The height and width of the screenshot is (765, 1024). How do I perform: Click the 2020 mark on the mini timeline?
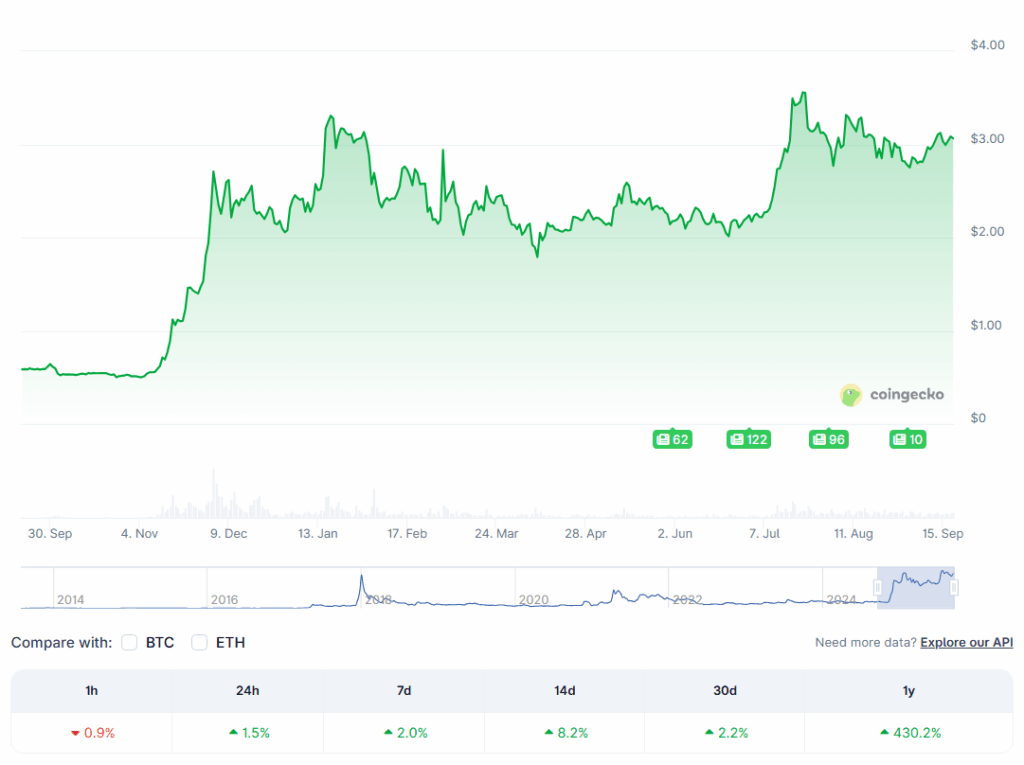[533, 600]
